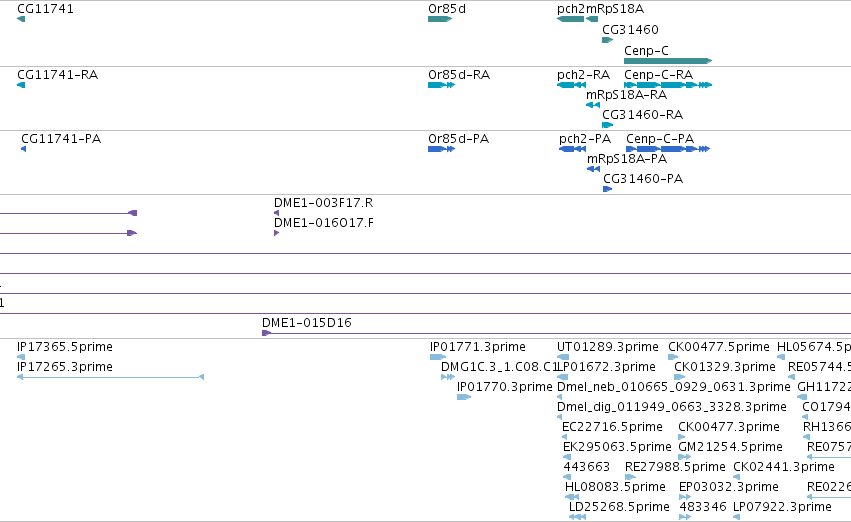Viewport: 851px width, 522px height.
Task: Click the UT01289.3prime EST label
Action: 607,347
